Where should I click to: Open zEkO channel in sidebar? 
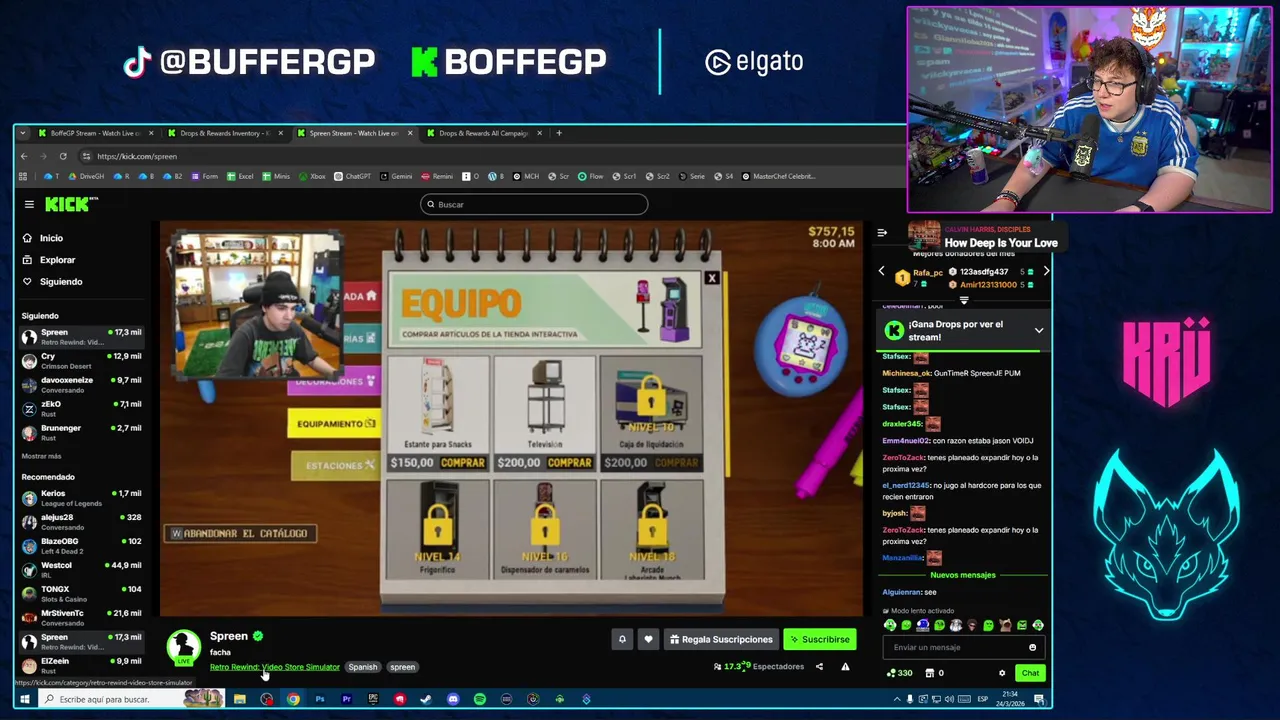(82, 409)
